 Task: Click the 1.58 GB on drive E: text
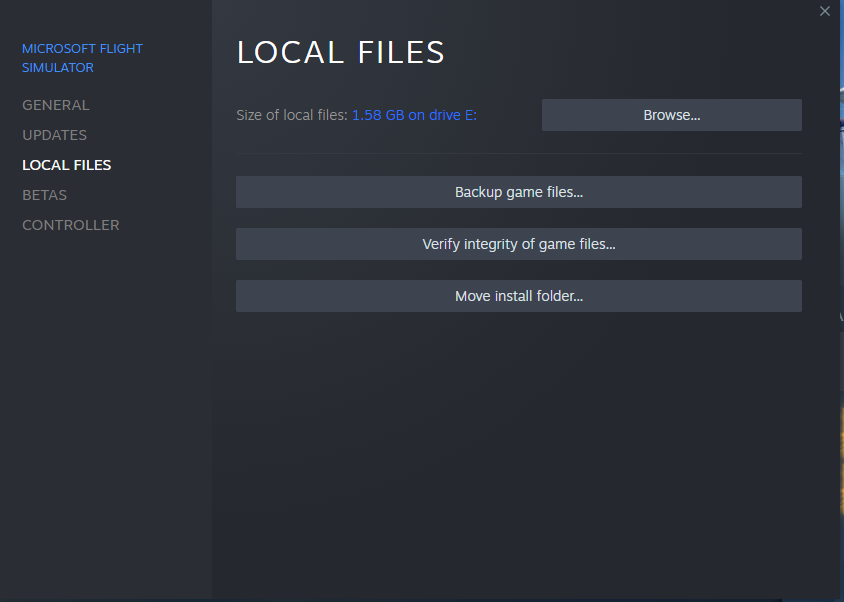pos(414,115)
